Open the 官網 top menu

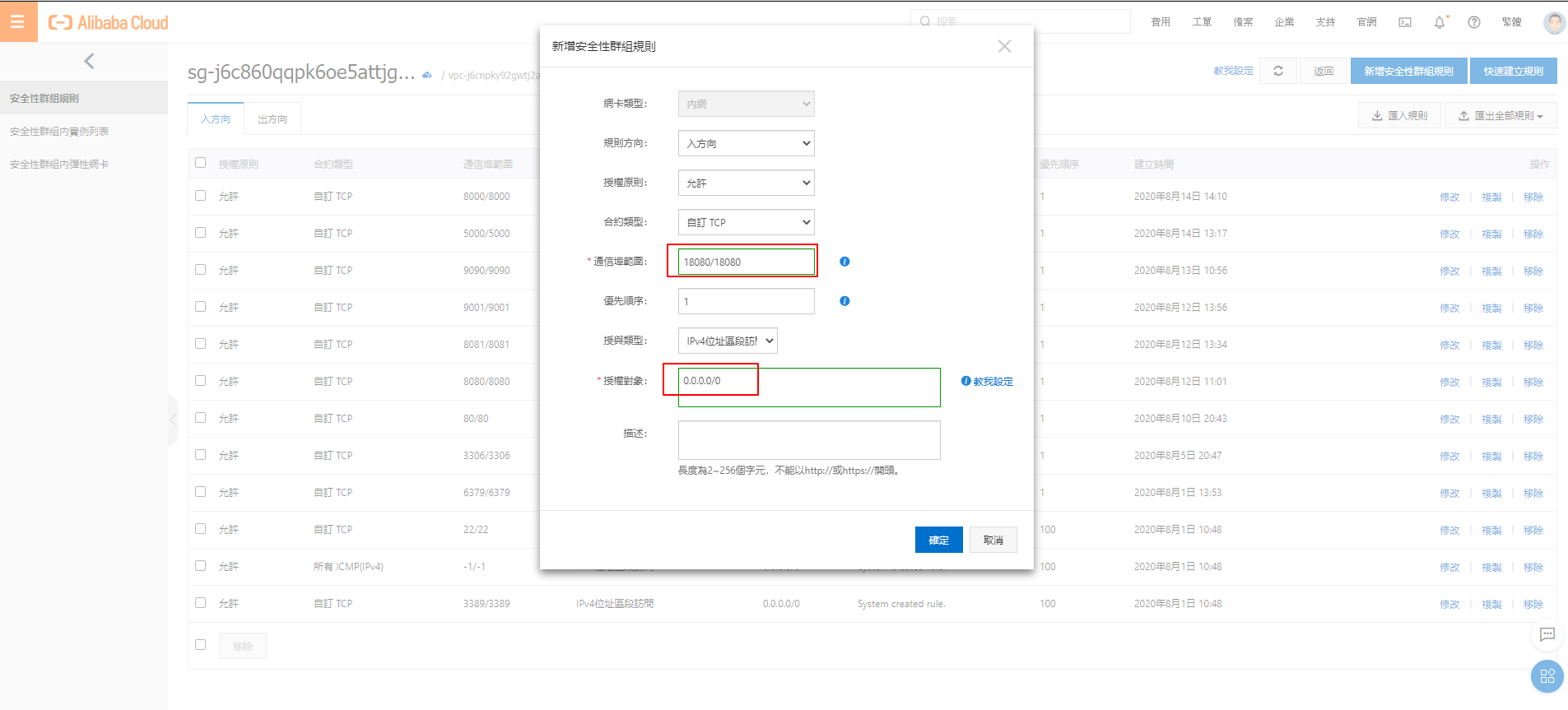[1366, 22]
